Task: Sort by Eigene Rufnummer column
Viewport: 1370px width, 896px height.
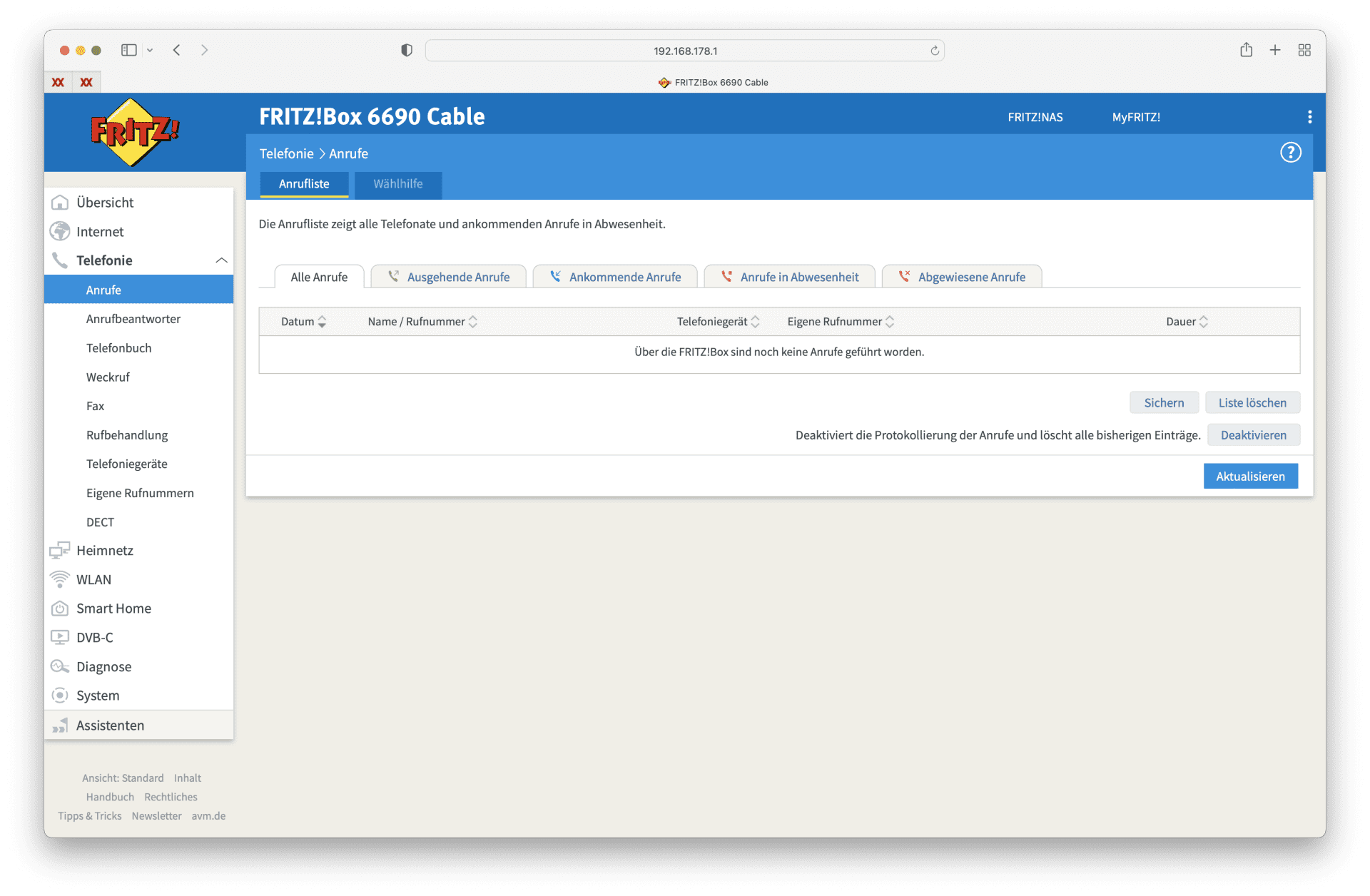Action: [841, 322]
